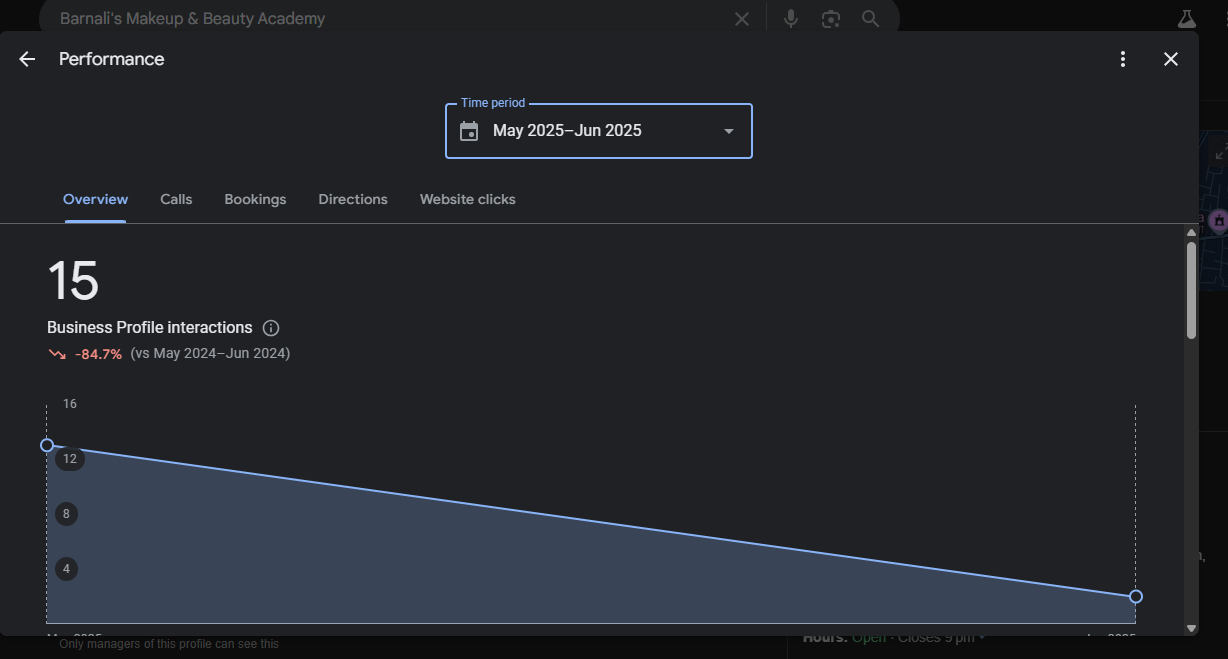Open the three-dot more options menu
This screenshot has width=1228, height=659.
(1123, 59)
